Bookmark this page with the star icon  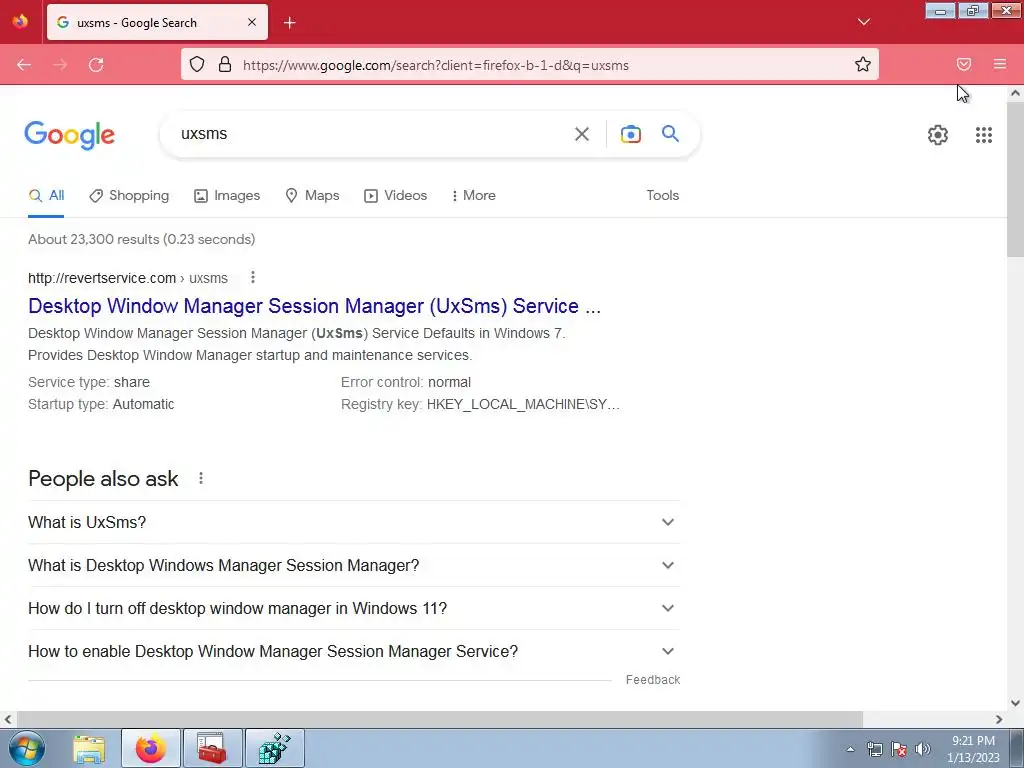[x=863, y=65]
